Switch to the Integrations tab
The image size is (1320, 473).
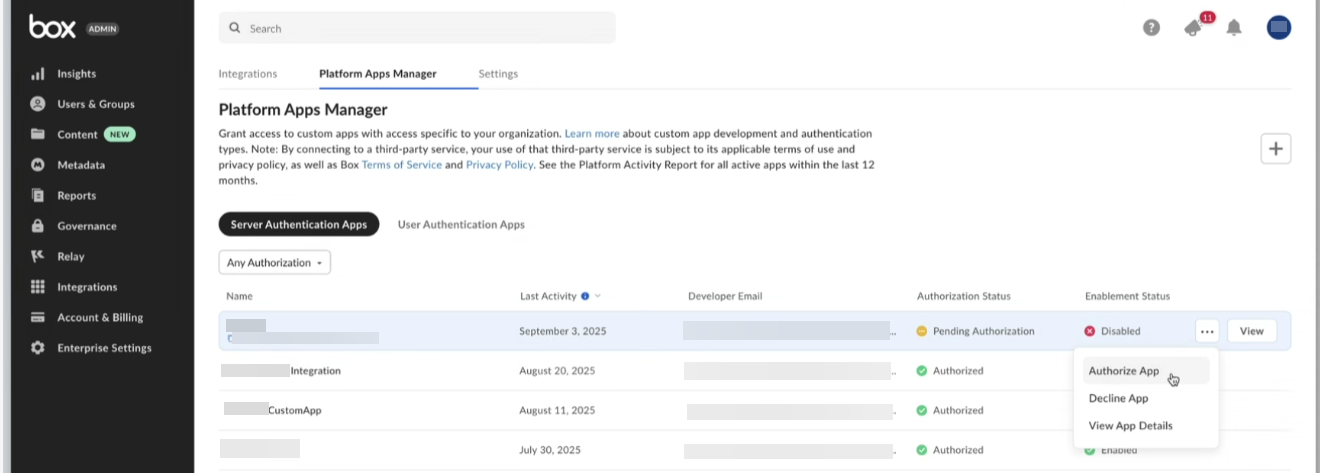[248, 74]
